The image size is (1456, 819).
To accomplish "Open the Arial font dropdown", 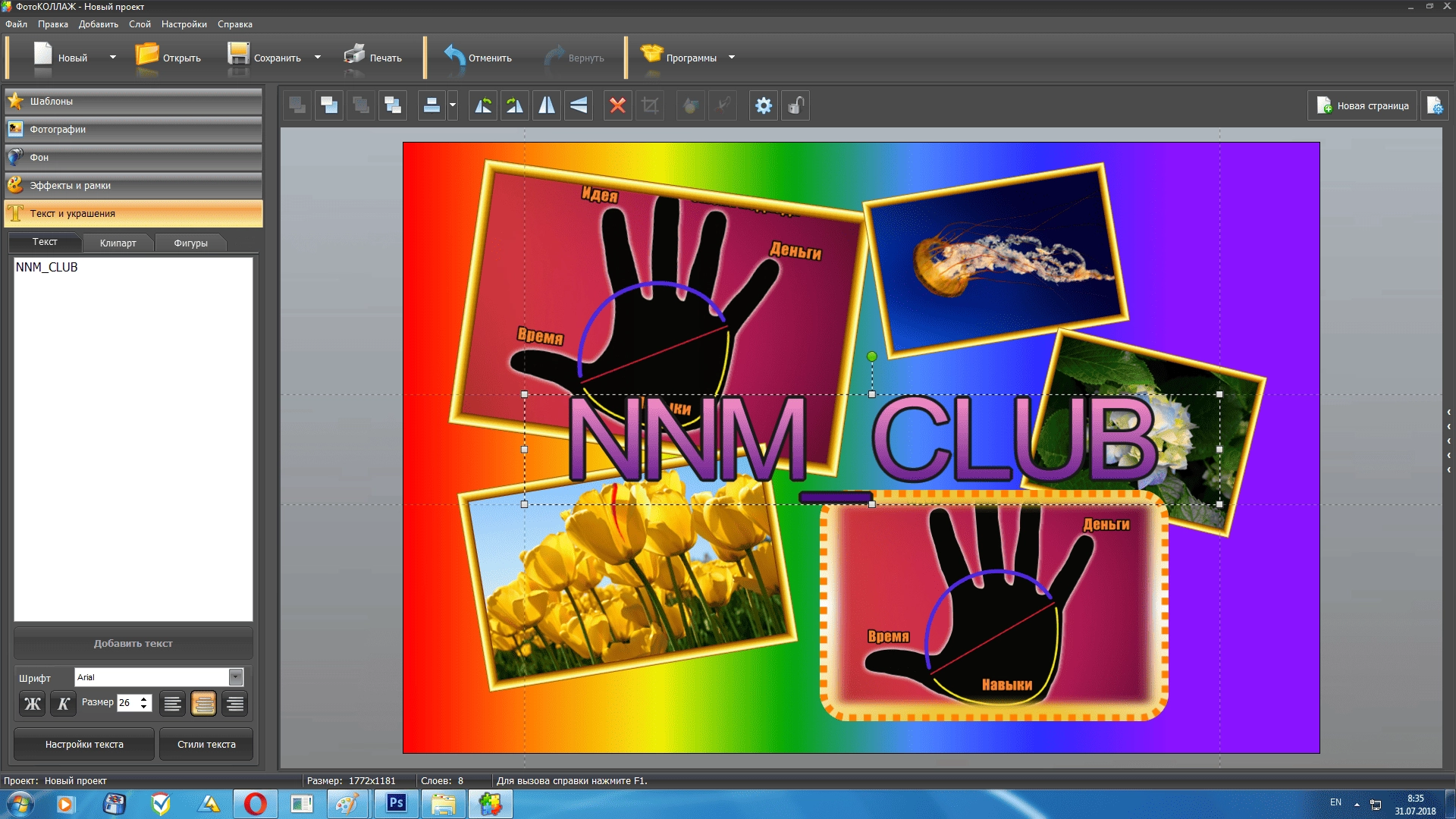I will point(236,677).
